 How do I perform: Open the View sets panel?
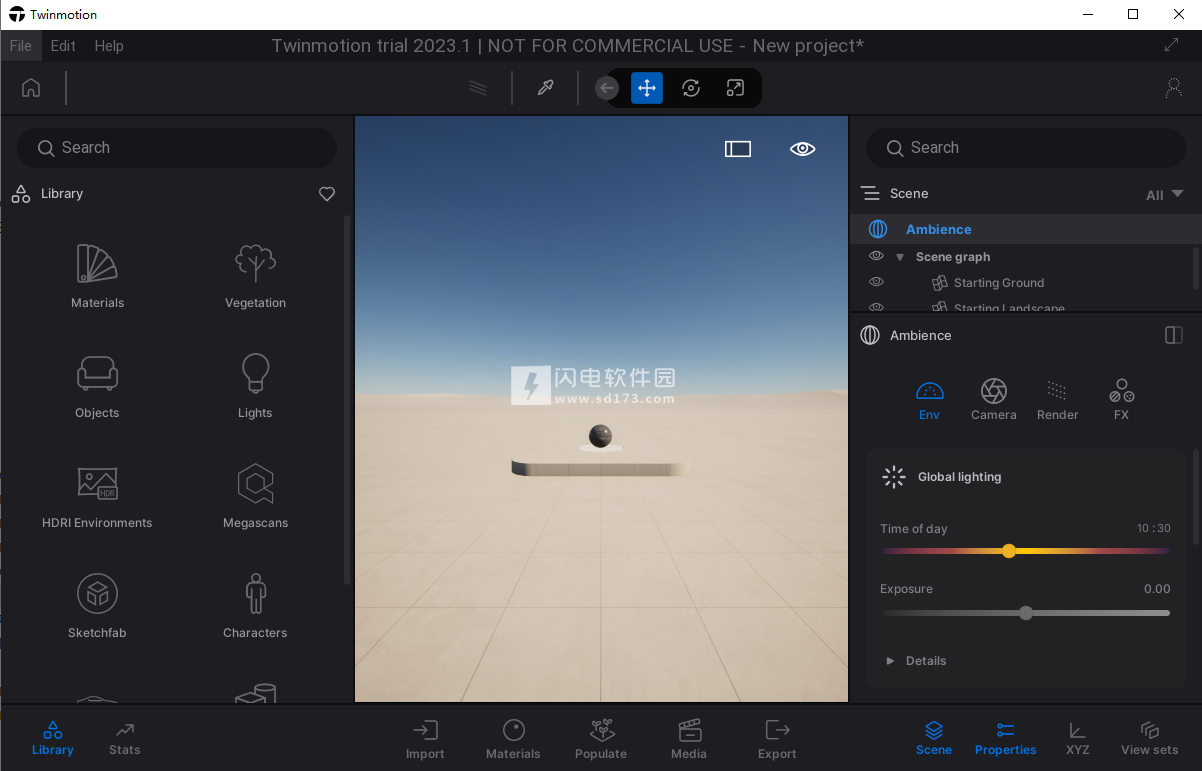1149,739
